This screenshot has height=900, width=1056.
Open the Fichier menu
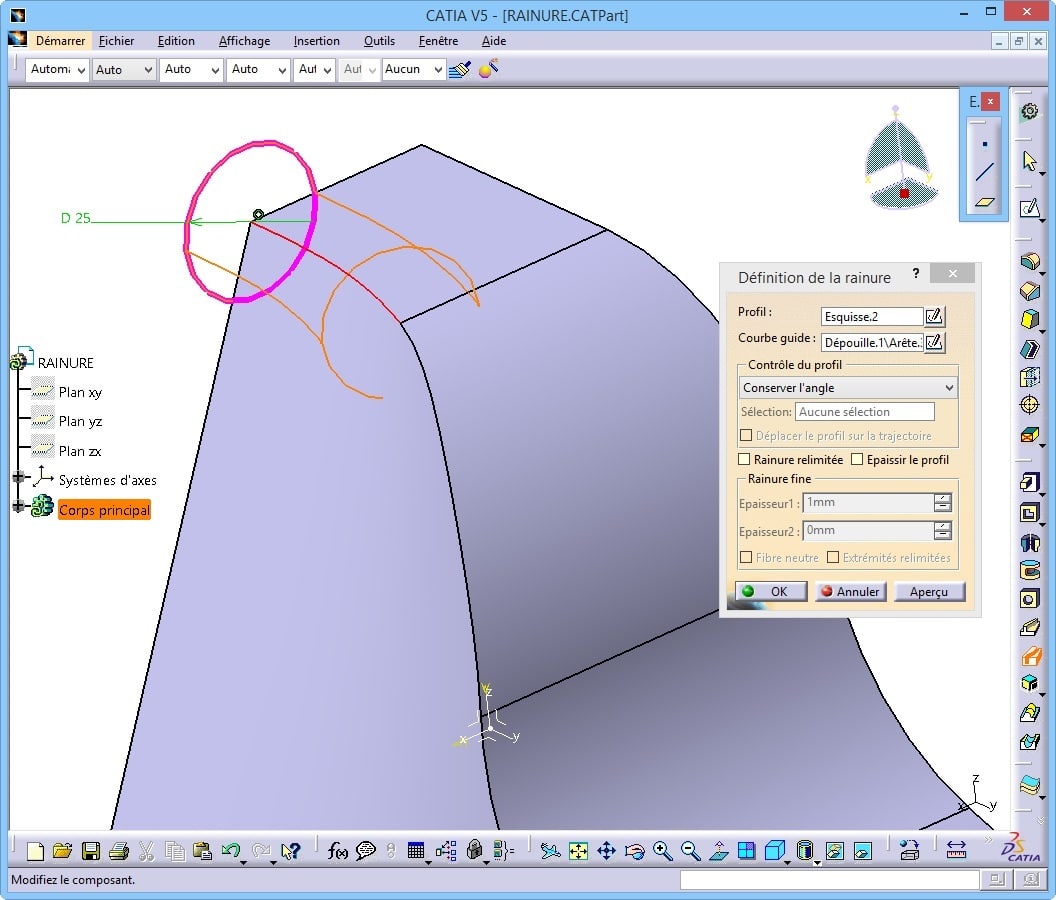tap(117, 41)
